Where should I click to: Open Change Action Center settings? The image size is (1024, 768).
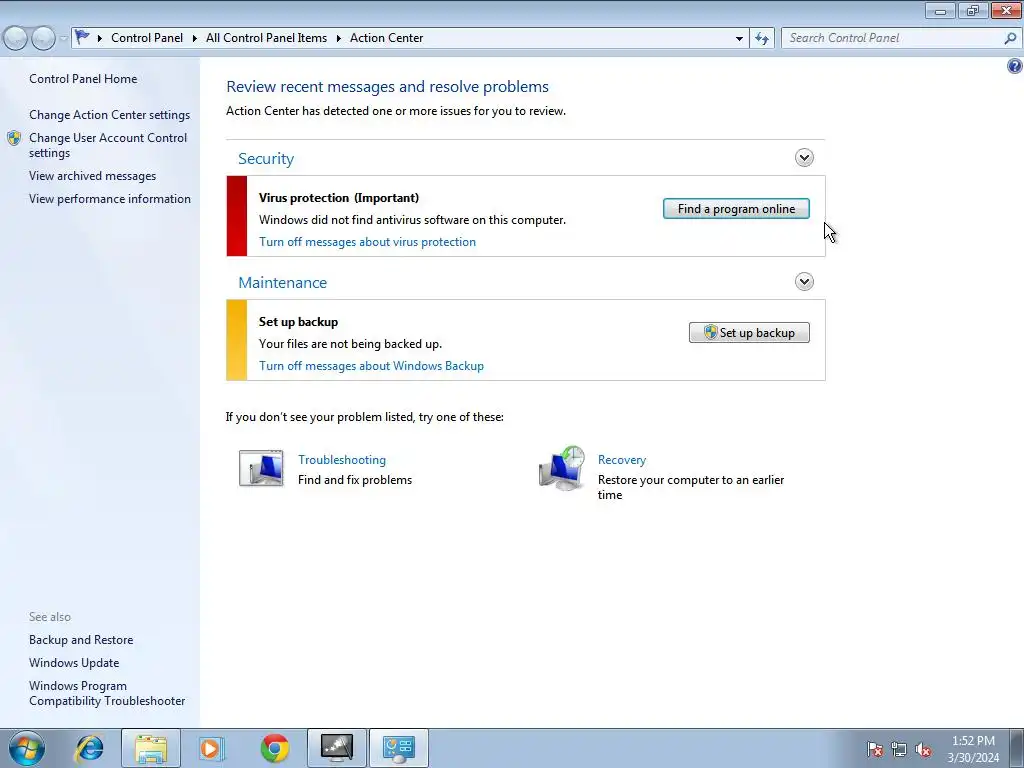[x=109, y=115]
